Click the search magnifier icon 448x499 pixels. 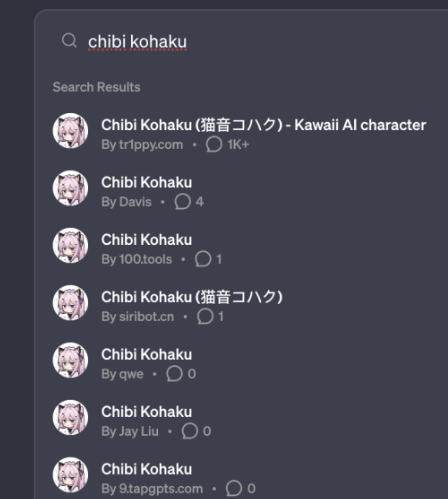pyautogui.click(x=69, y=41)
